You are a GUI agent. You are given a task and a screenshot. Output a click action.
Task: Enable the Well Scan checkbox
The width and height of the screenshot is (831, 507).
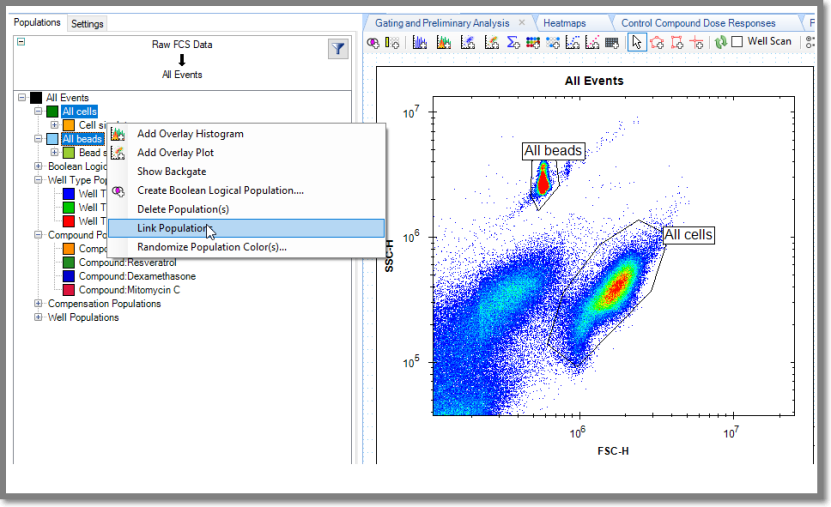coord(737,42)
